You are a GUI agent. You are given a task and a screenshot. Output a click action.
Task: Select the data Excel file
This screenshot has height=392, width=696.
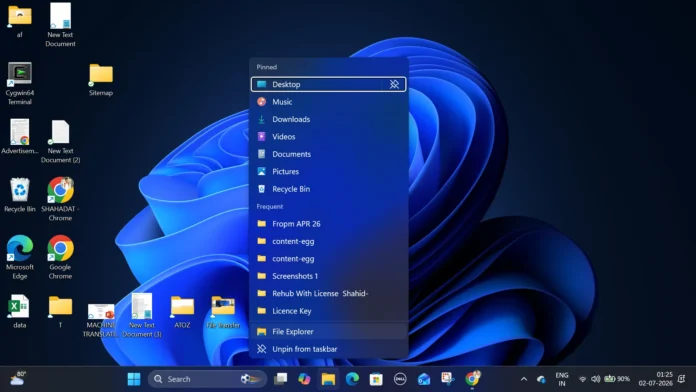[20, 311]
